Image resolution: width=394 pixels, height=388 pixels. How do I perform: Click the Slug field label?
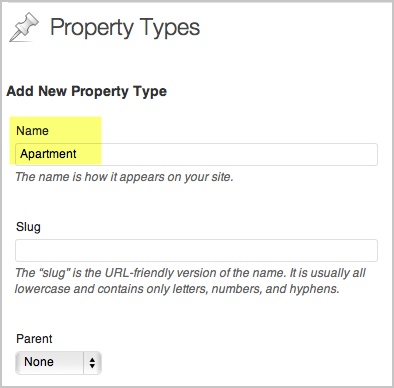[x=28, y=227]
